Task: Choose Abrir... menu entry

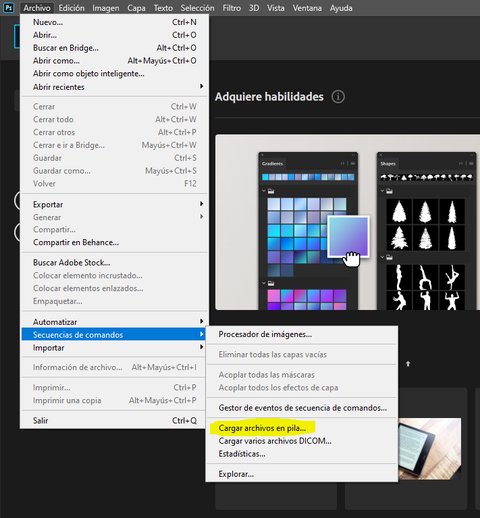Action: (x=114, y=35)
